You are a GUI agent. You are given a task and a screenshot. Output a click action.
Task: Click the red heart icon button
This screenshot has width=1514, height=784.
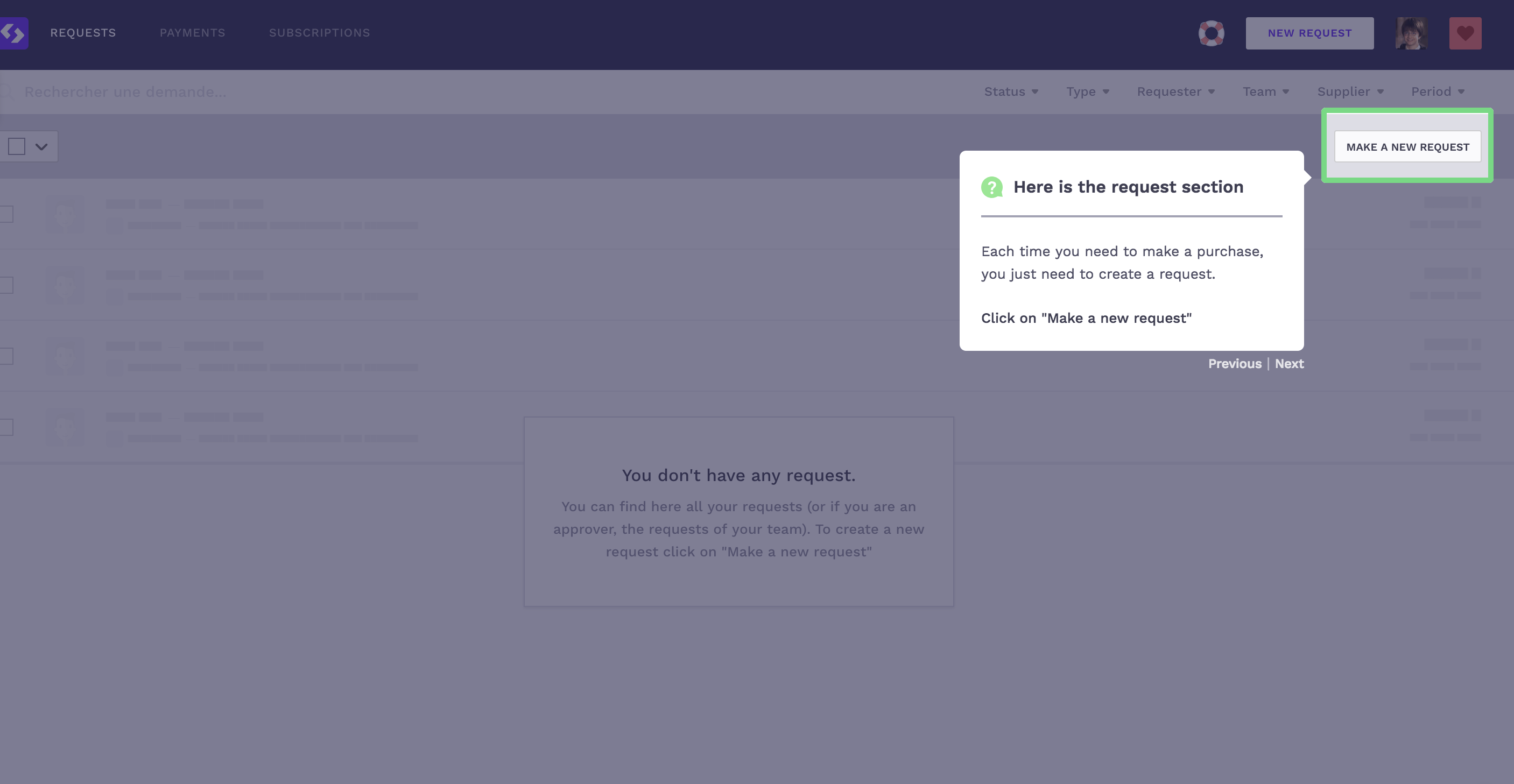(x=1465, y=33)
